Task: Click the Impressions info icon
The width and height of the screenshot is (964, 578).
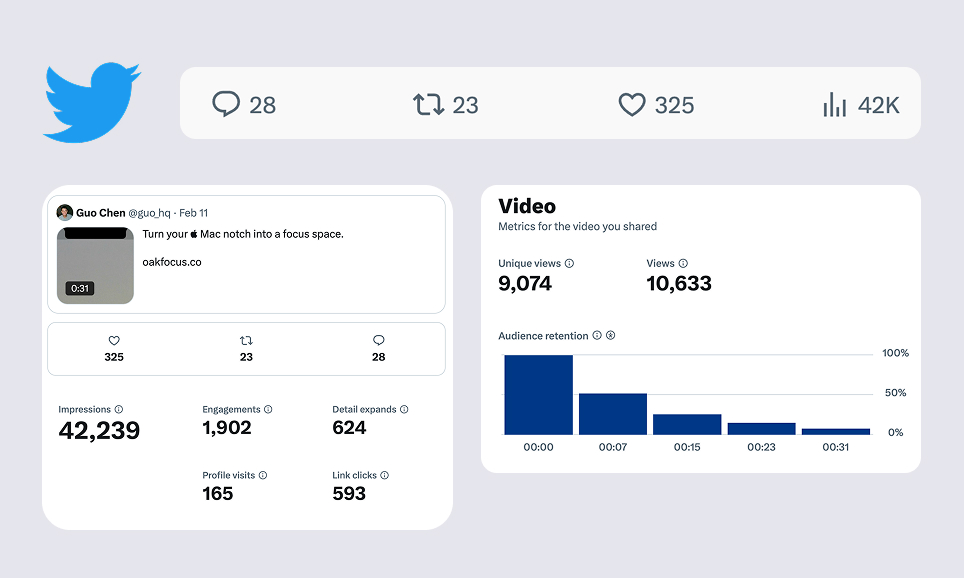Action: coord(119,409)
